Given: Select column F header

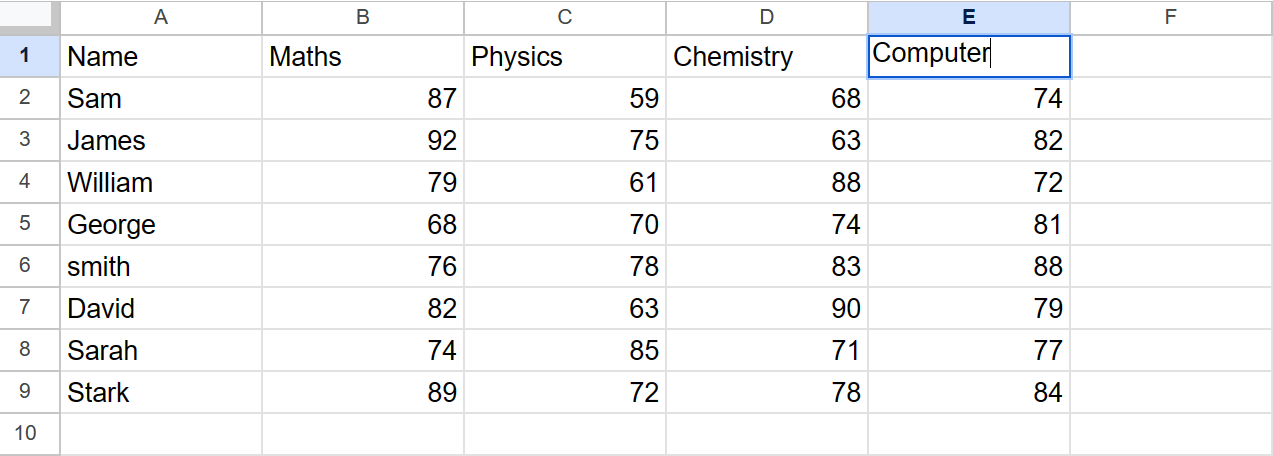Looking at the screenshot, I should (x=1171, y=17).
